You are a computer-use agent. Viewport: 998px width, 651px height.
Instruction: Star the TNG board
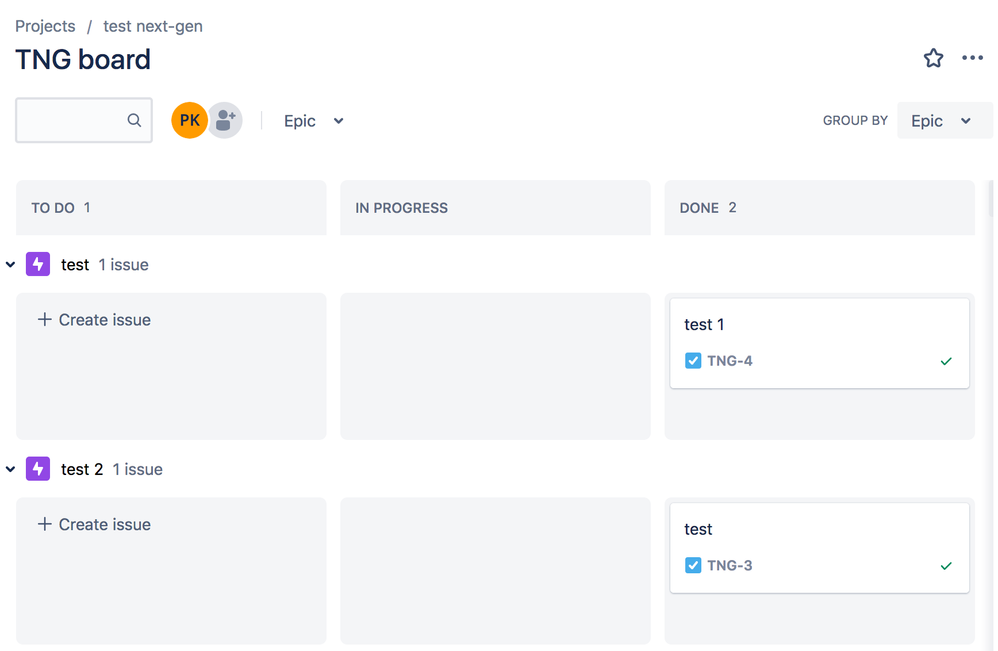coord(933,58)
